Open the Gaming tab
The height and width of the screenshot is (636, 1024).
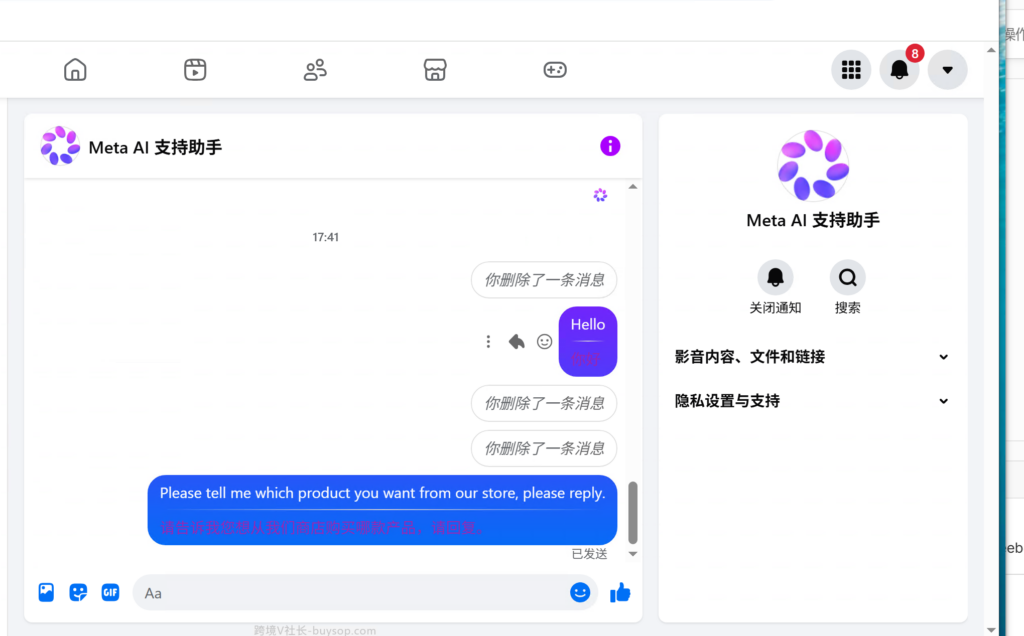coord(555,69)
